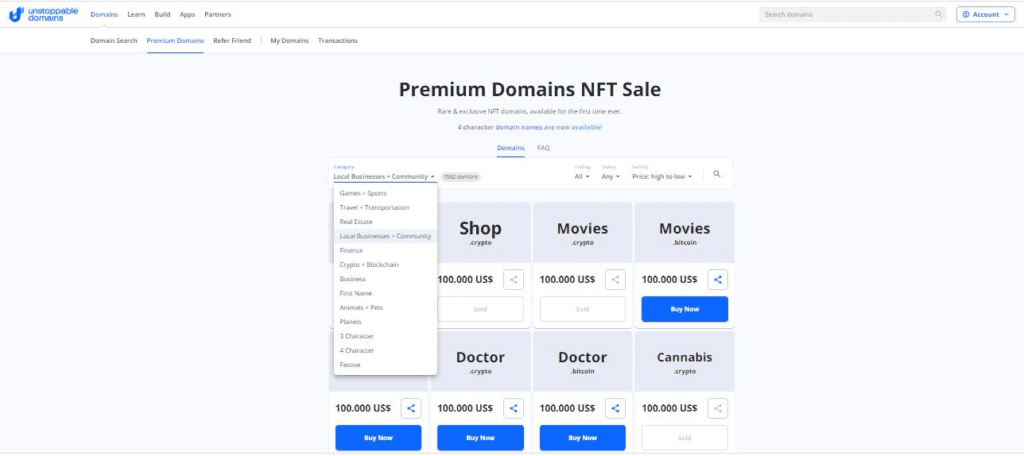Select Festive category
Viewport: 1024px width, 456px height.
coord(385,365)
